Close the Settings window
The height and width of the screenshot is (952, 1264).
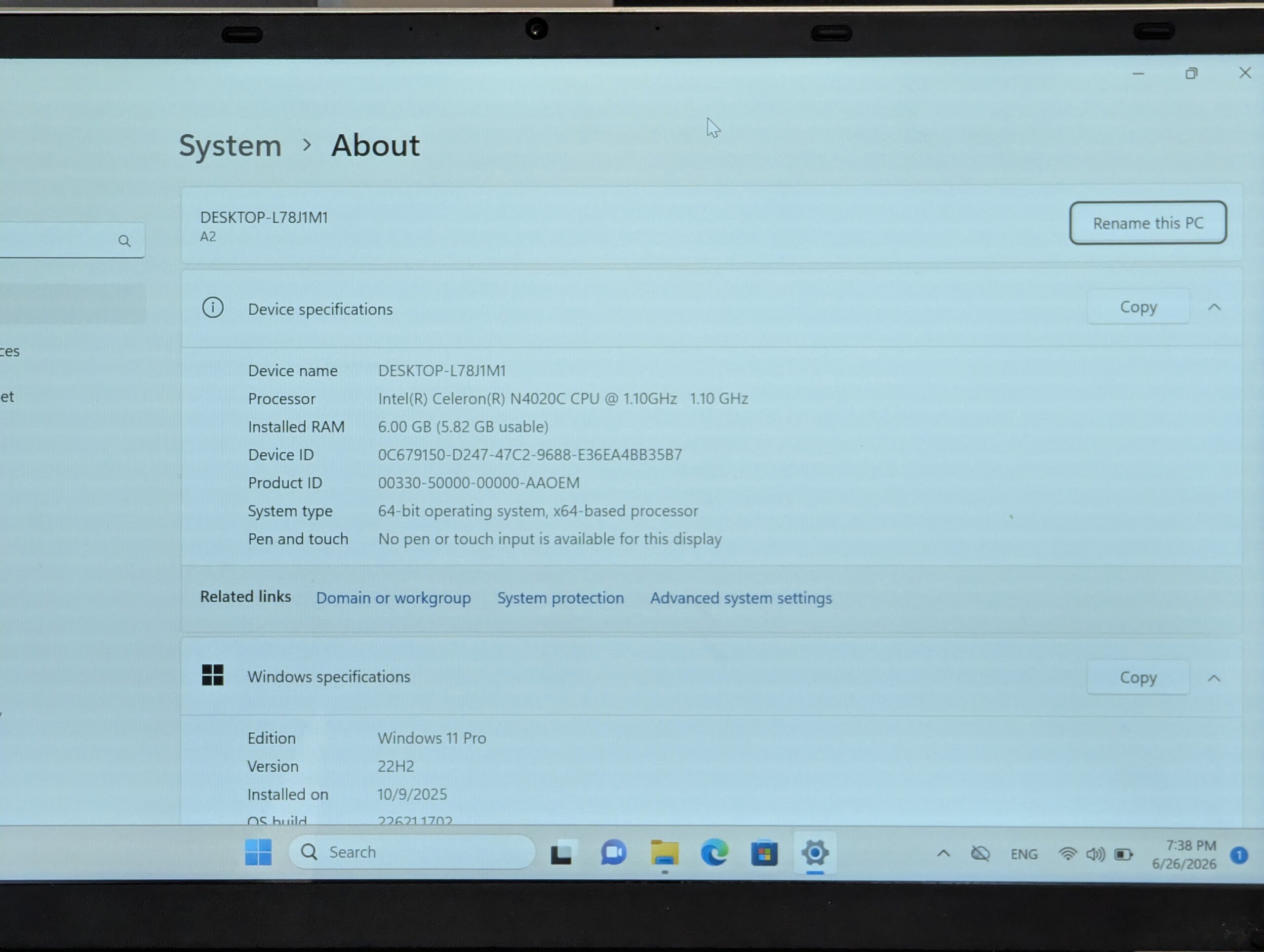tap(1245, 73)
